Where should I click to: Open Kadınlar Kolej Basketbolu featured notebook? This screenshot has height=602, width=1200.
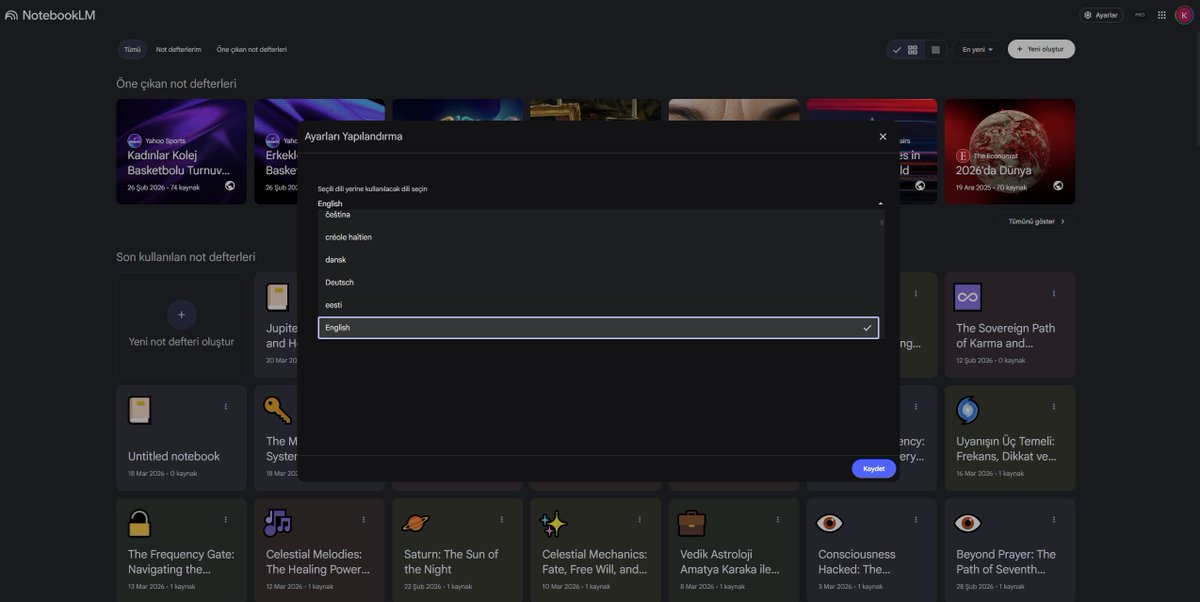click(181, 151)
